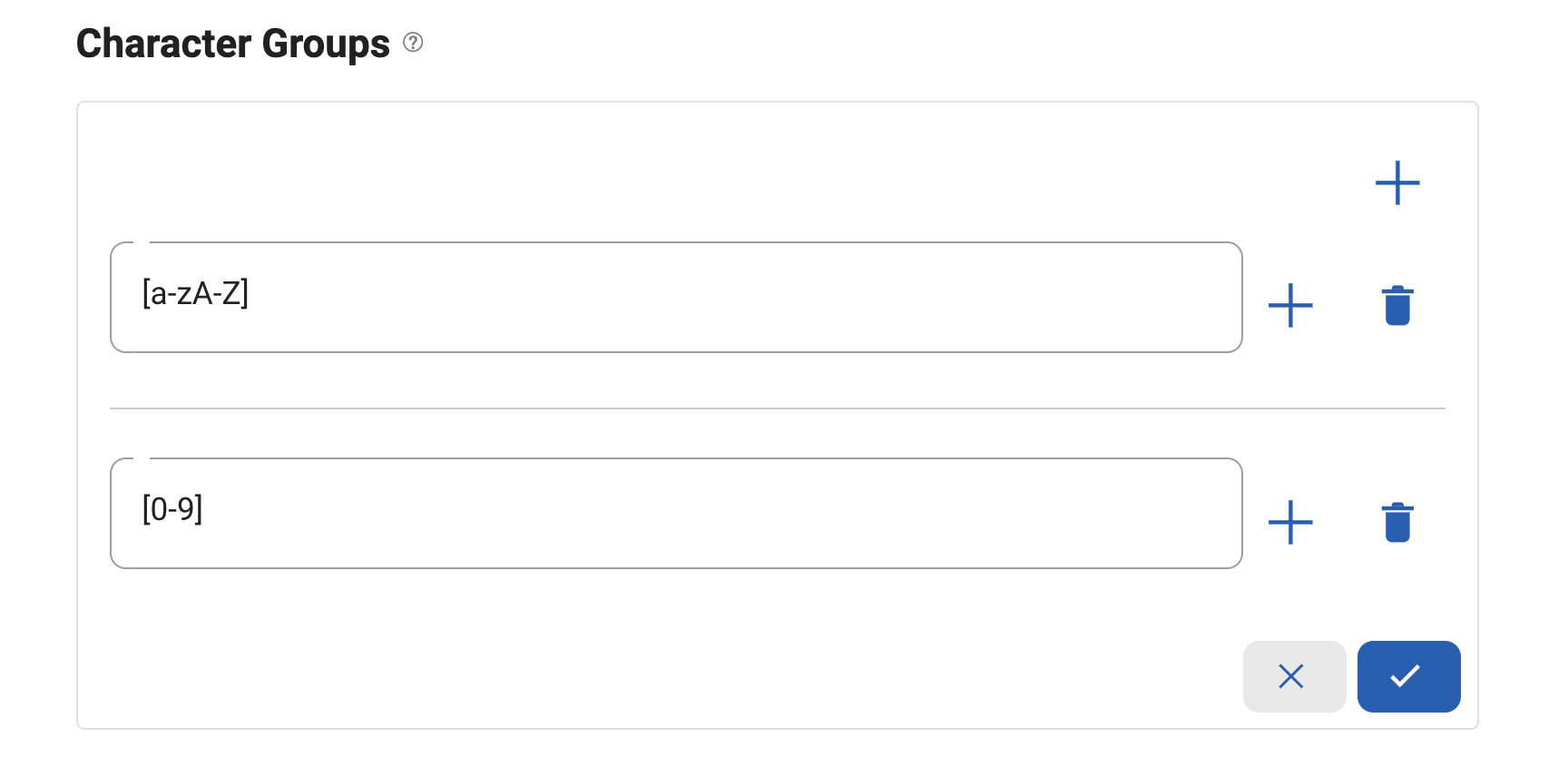Click the divider line between the groups
The image size is (1568, 777).
pos(777,408)
